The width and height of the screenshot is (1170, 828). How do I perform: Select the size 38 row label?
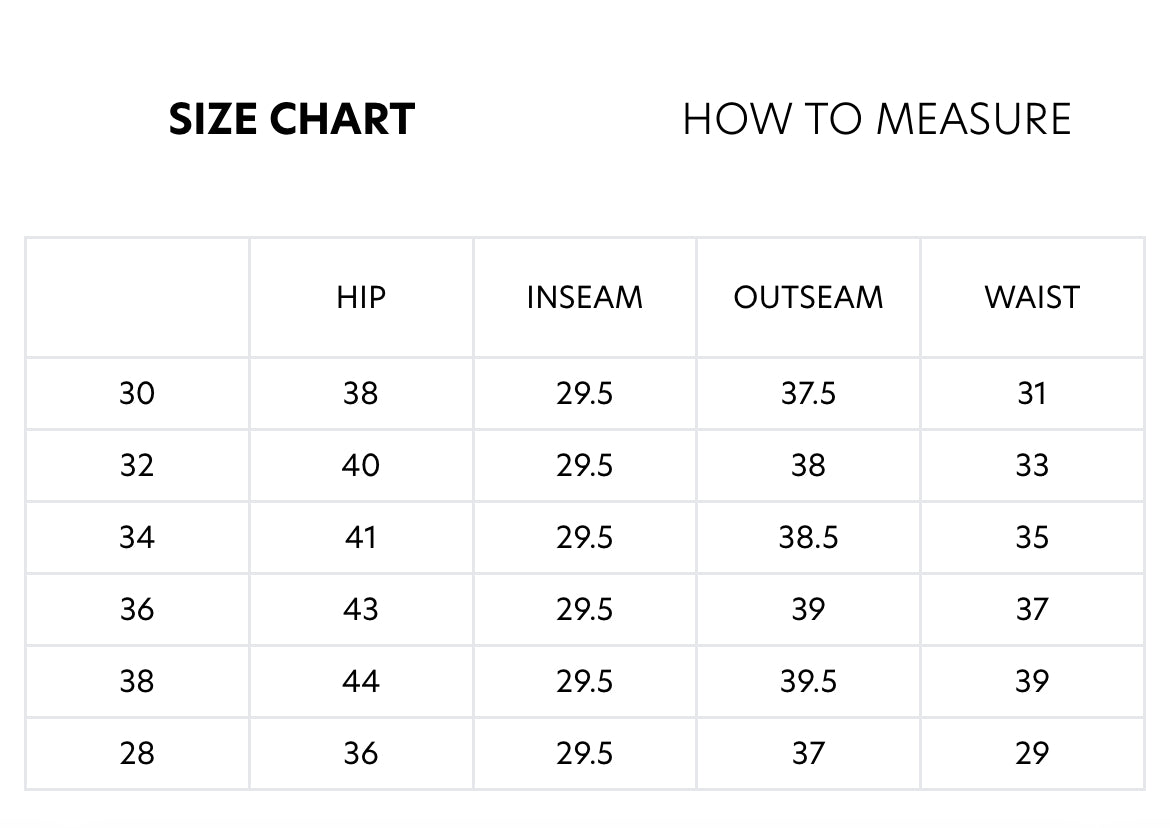(137, 681)
